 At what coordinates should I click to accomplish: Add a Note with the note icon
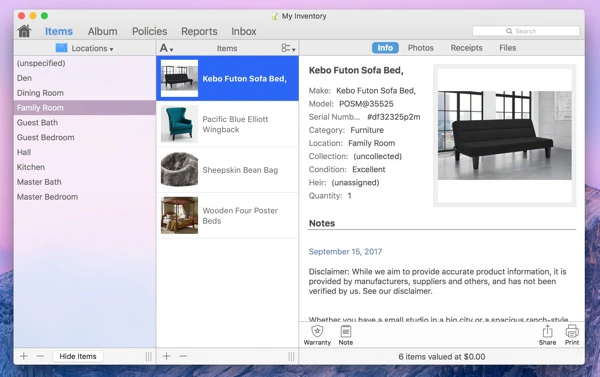(x=346, y=335)
